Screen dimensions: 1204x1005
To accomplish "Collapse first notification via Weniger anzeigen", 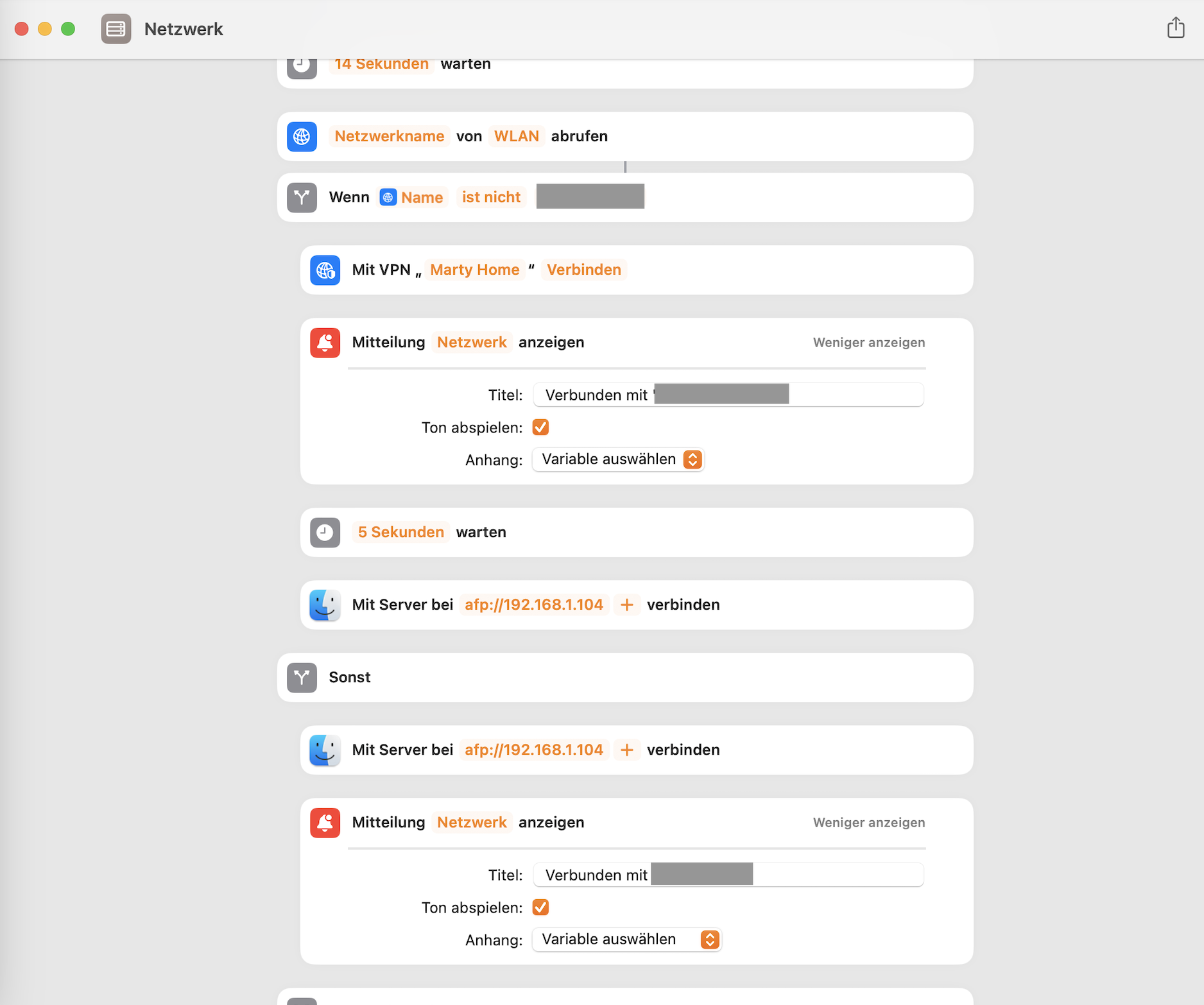I will [x=868, y=343].
